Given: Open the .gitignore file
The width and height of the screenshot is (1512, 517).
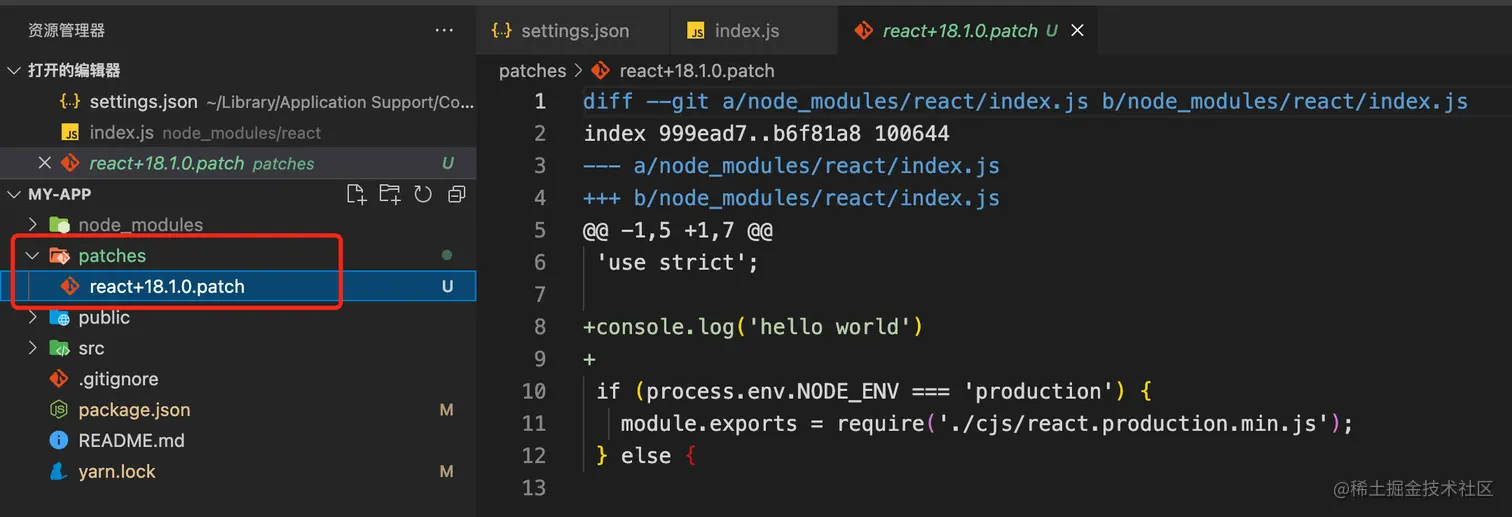Looking at the screenshot, I should pyautogui.click(x=238, y=380).
